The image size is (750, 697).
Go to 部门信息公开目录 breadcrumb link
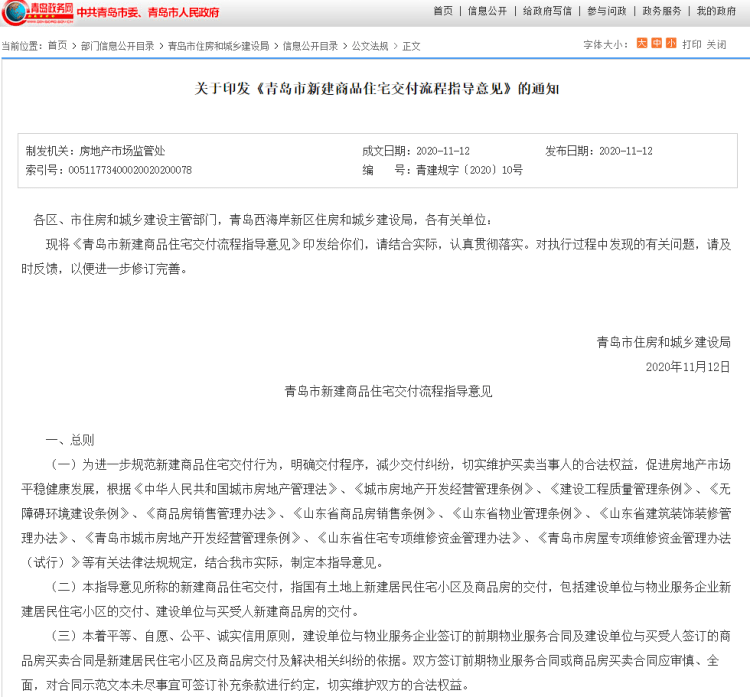point(118,46)
